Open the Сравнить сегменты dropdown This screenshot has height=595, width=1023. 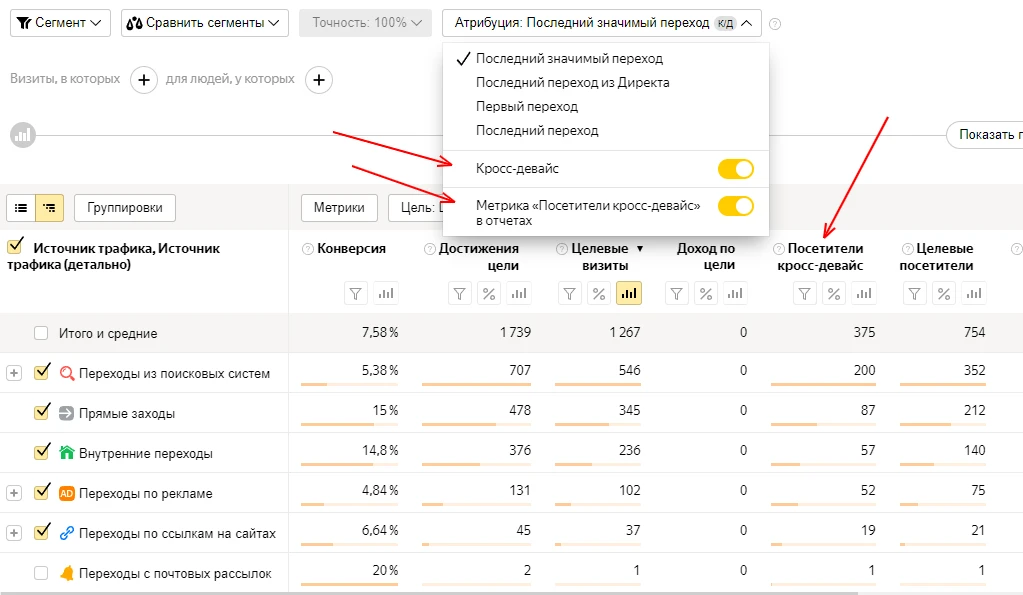(x=205, y=23)
